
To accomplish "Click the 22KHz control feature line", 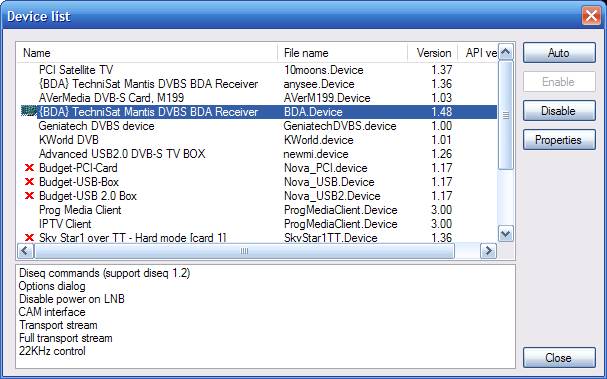I will coord(52,351).
